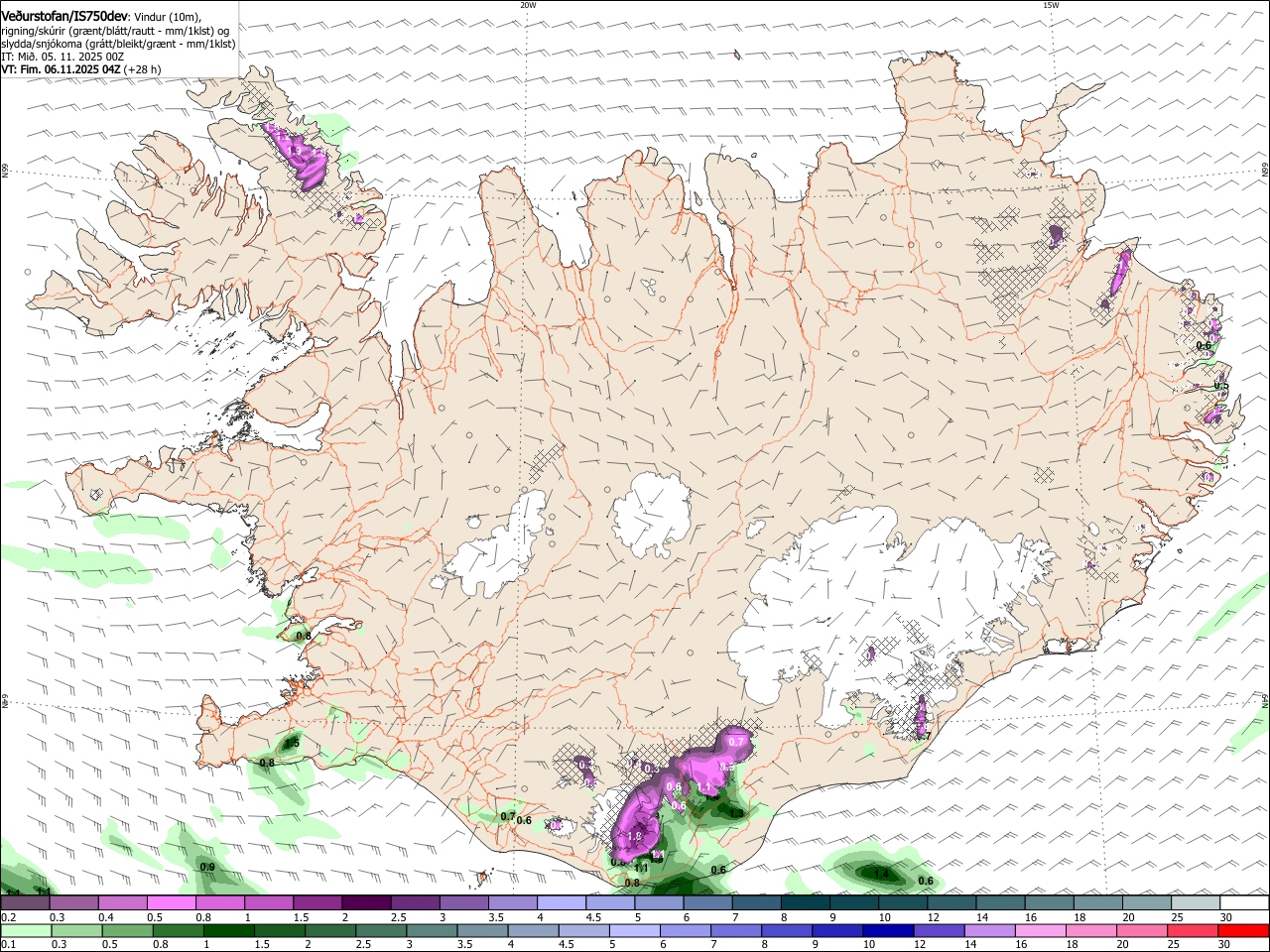Click the '(+28 h)' forecast offset text
Viewport: 1270px width, 952px height.
pos(143,69)
